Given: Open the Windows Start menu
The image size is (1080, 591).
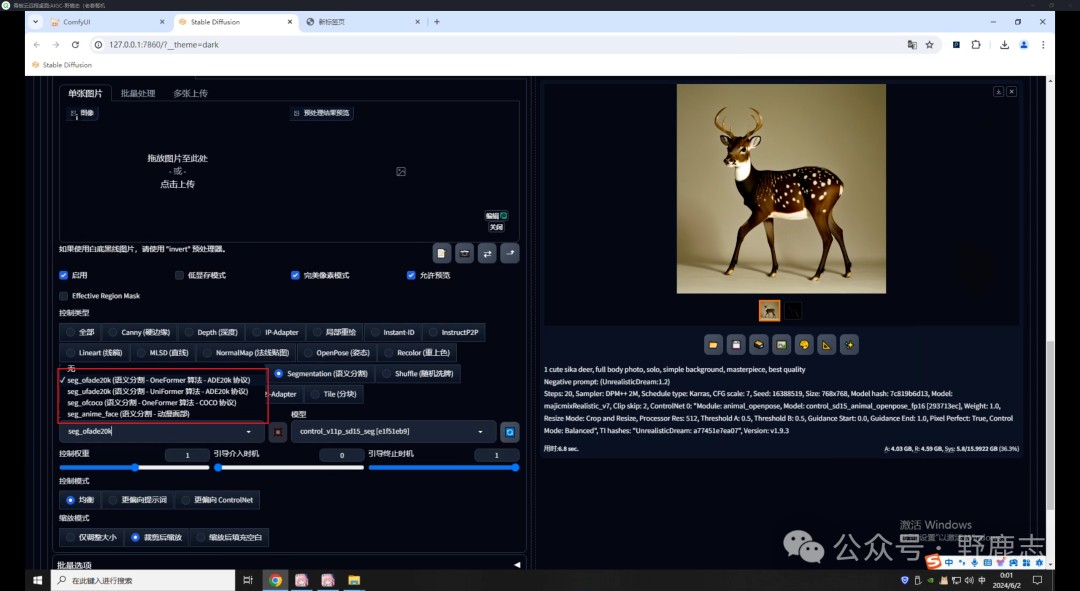Looking at the screenshot, I should pos(38,581).
